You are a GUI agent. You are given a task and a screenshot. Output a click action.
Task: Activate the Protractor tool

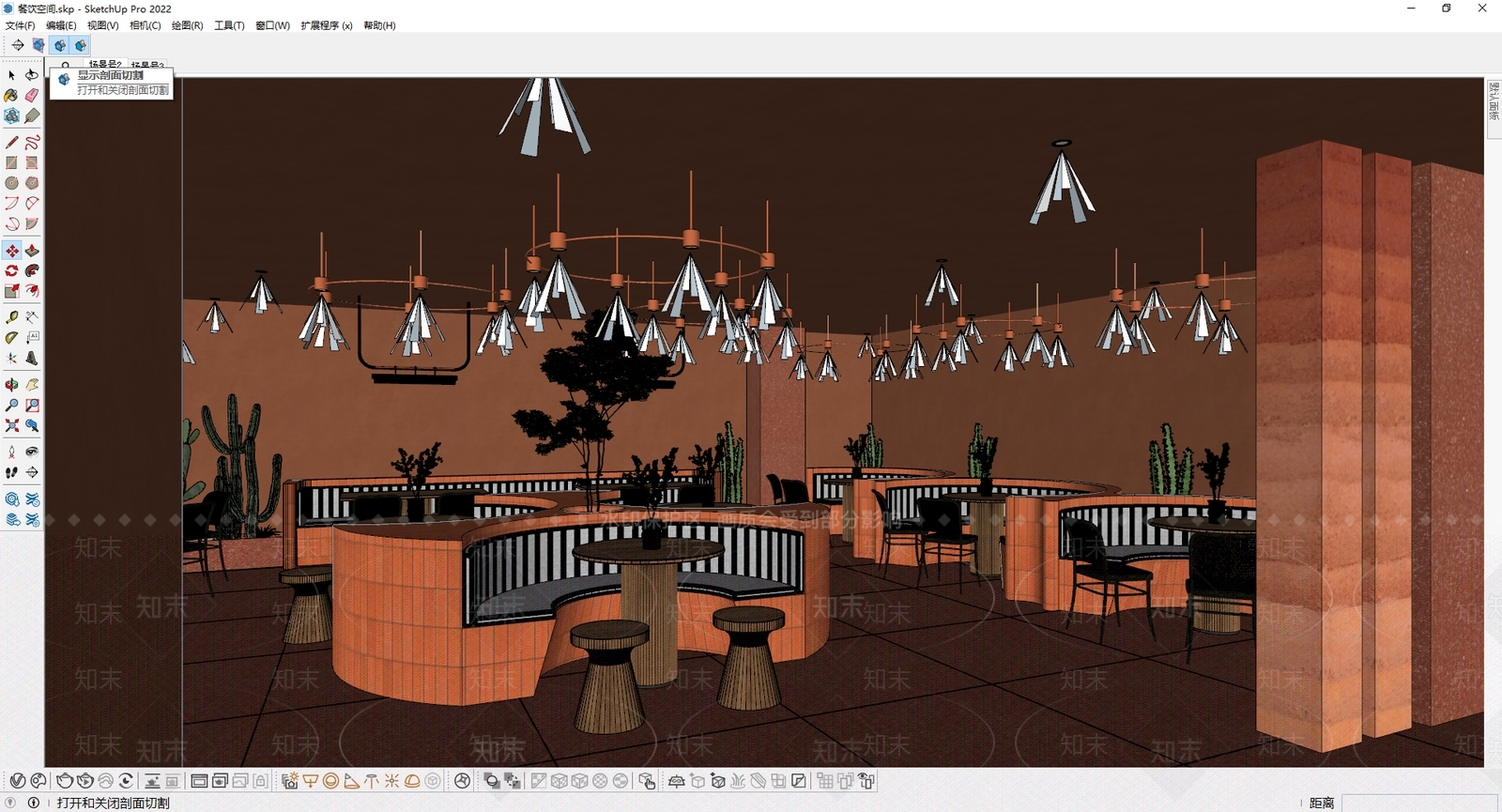[11, 338]
